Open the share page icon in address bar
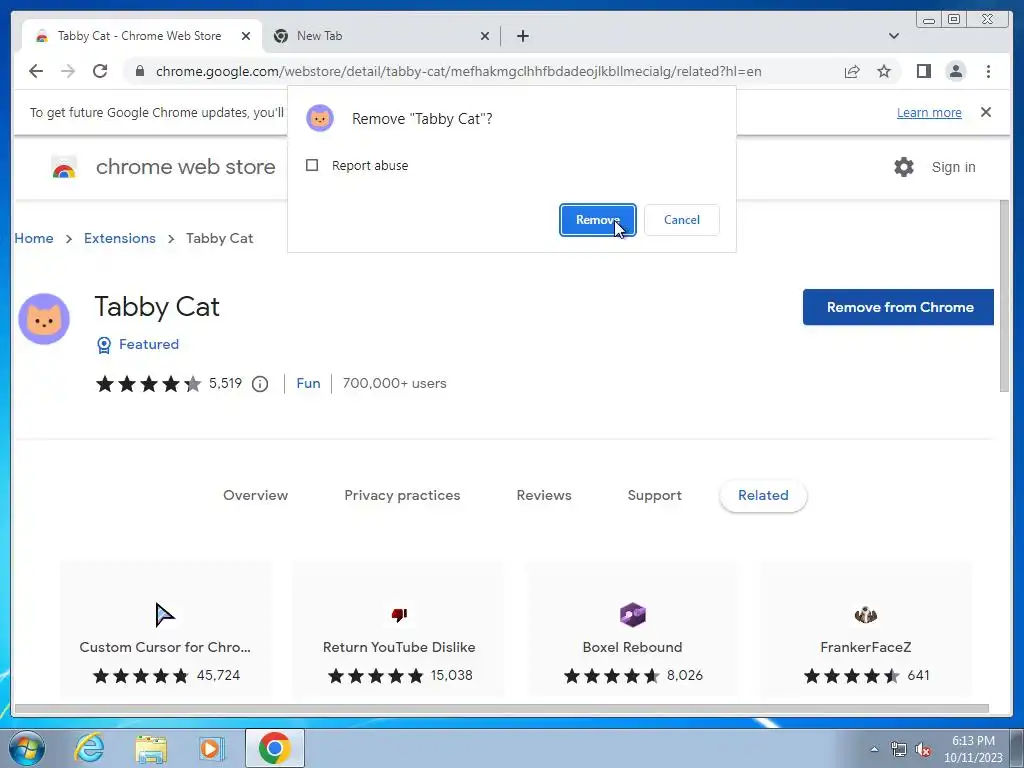 click(x=852, y=71)
